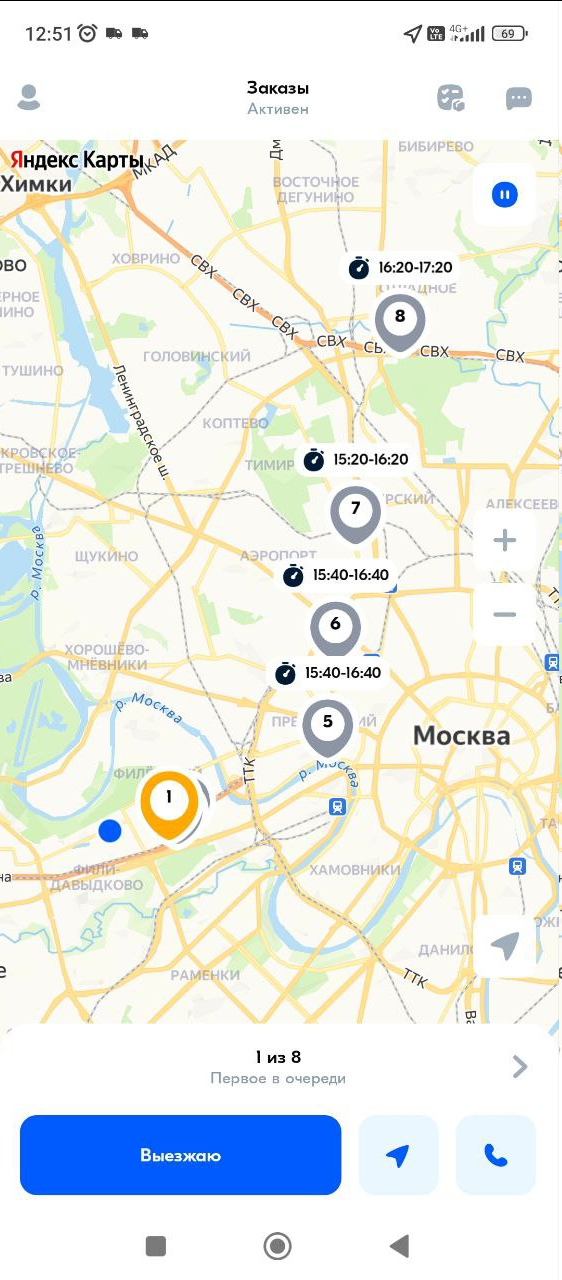Open the checklist tasks icon in header
Viewport: 562px width, 1280px height.
tap(451, 97)
